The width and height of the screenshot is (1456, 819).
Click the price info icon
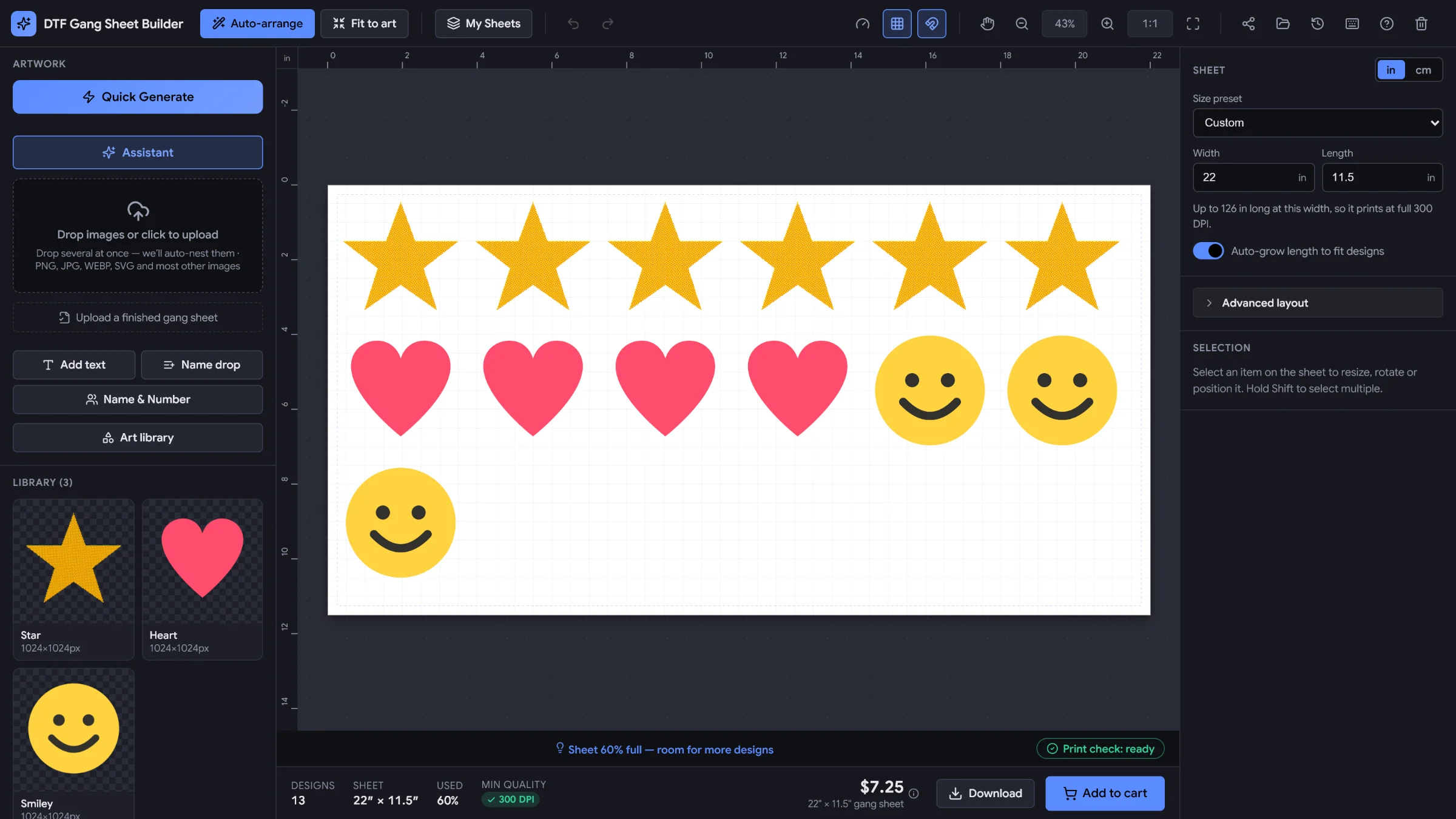[914, 794]
